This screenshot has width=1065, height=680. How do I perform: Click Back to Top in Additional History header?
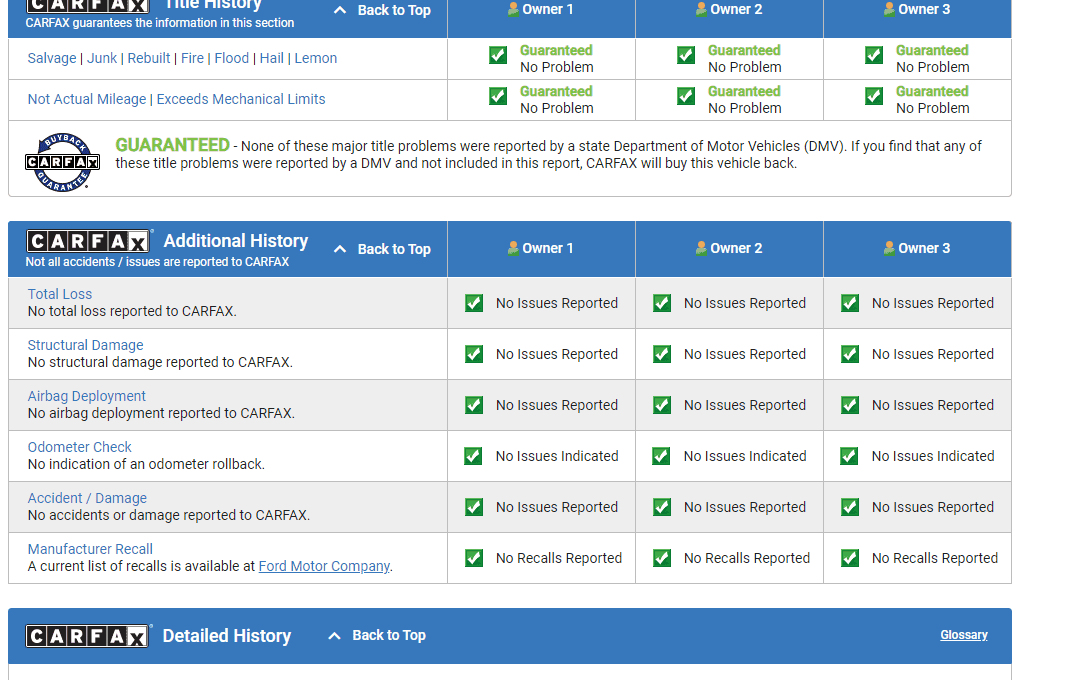click(383, 249)
